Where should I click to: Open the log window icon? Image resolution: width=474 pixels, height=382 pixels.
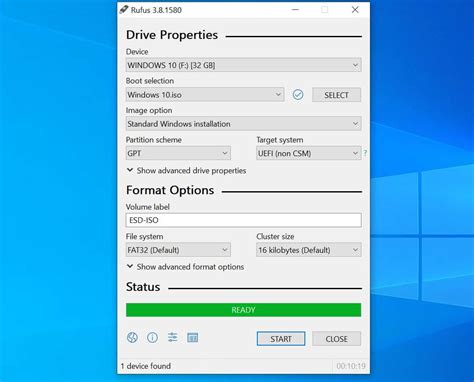193,338
